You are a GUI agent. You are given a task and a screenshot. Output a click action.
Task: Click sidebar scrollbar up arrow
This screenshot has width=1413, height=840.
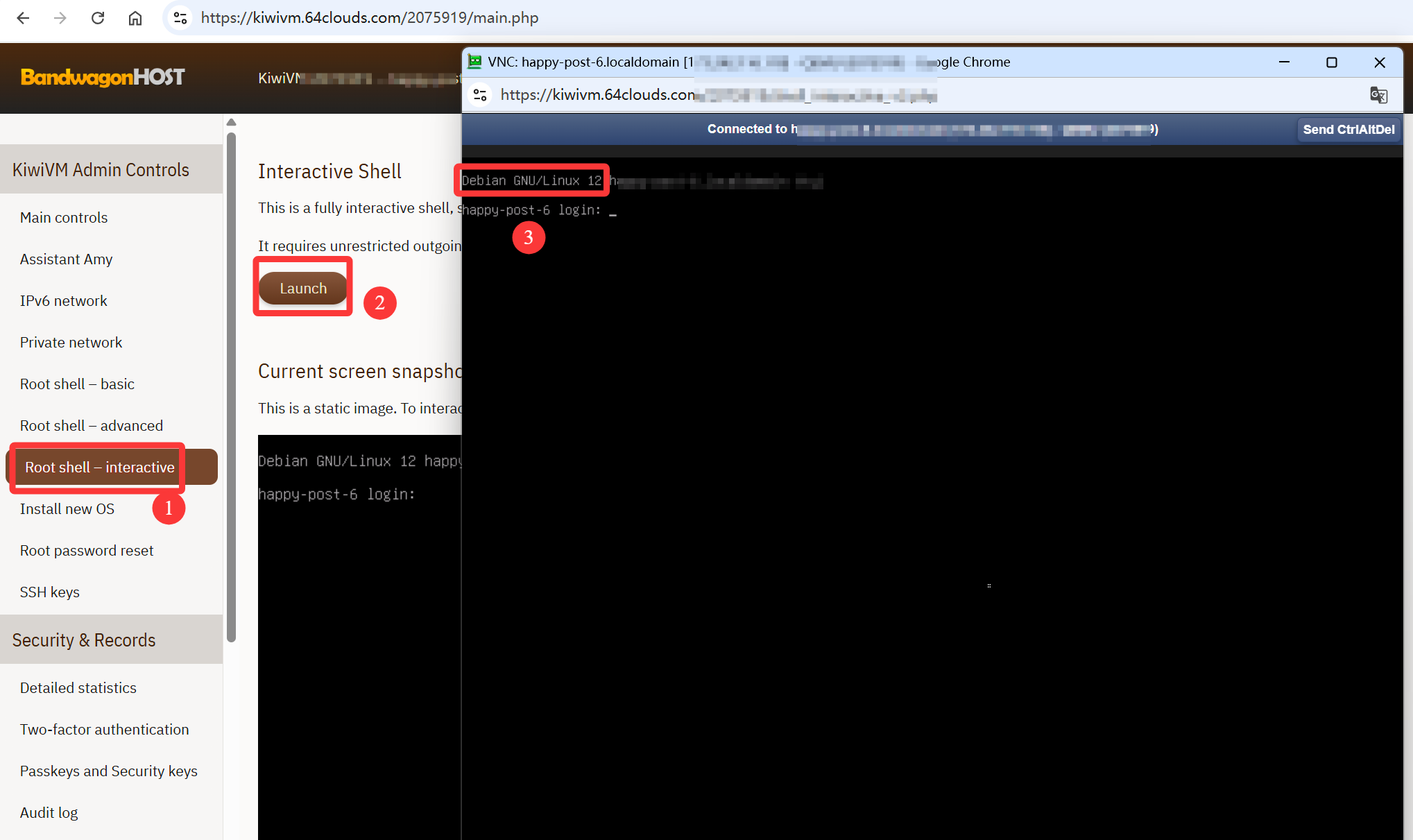[232, 123]
